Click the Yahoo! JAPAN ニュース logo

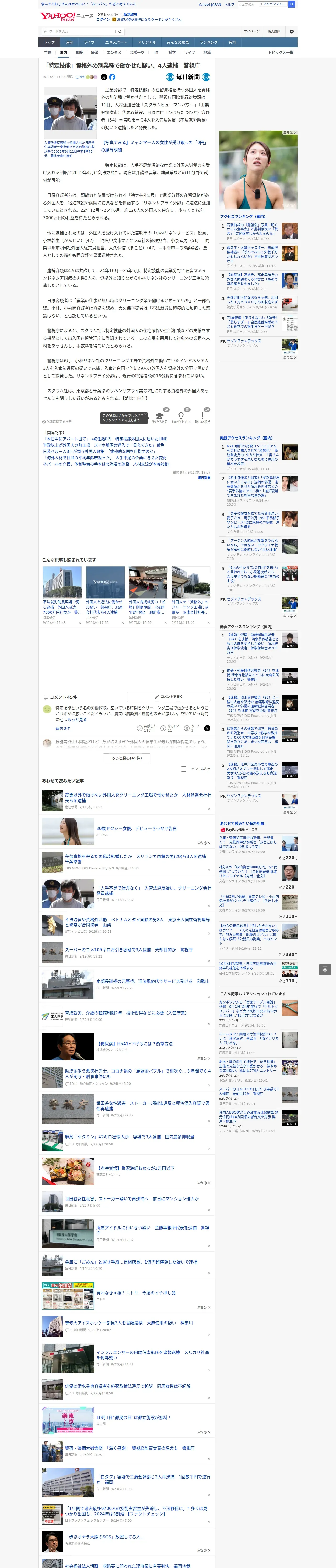(66, 16)
